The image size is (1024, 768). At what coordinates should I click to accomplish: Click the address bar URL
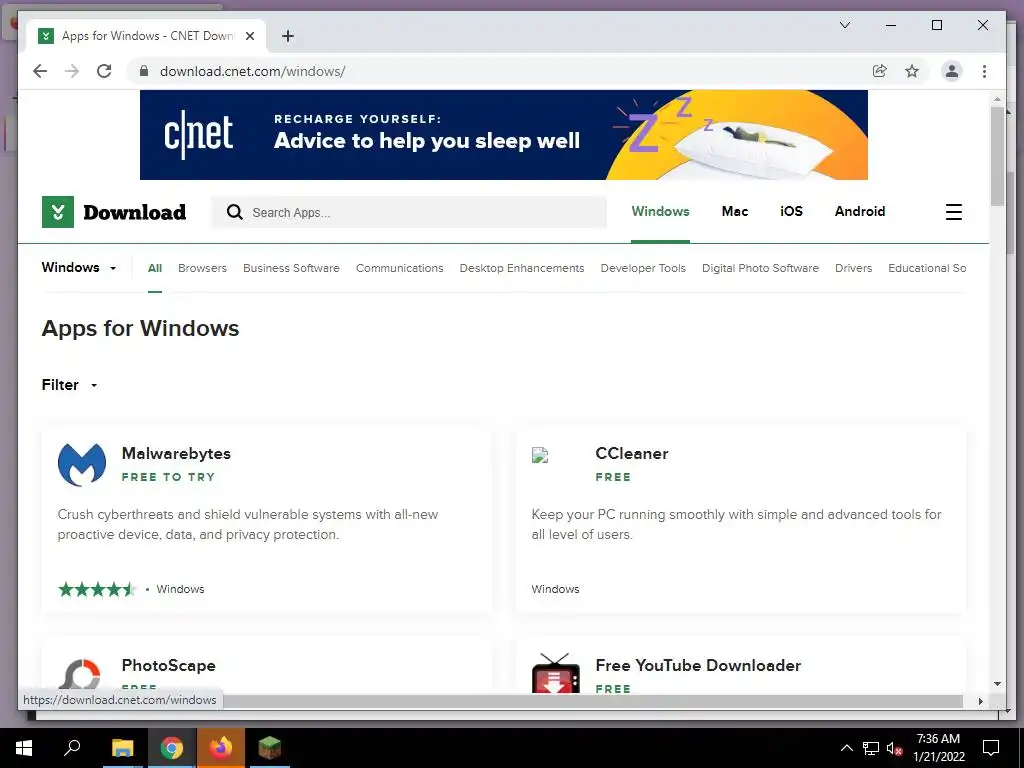point(253,71)
